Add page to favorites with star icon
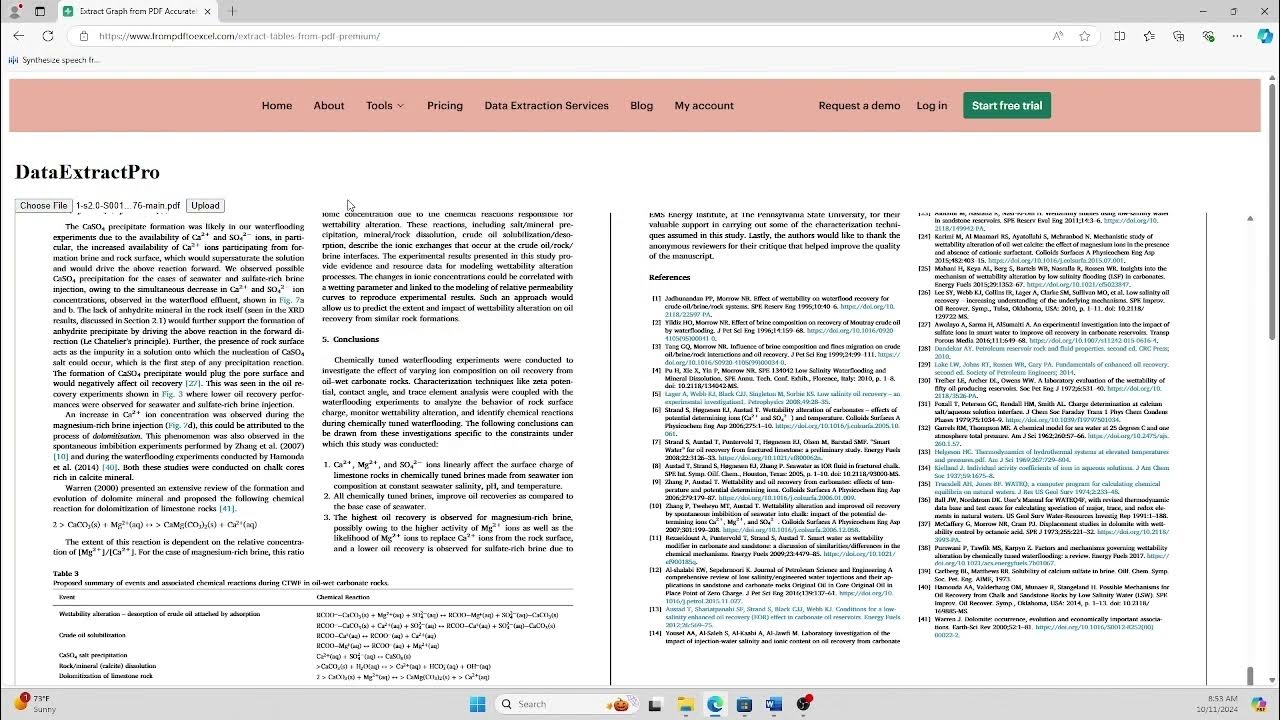 1085,36
